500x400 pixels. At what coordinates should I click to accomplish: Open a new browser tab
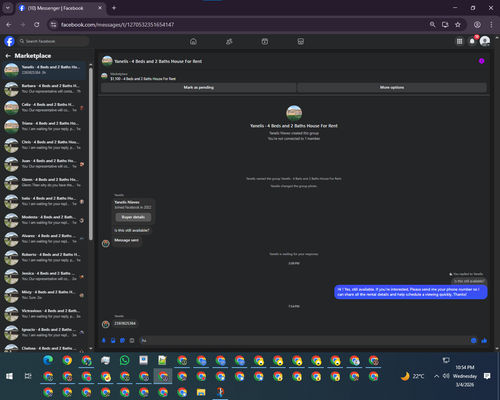[114, 8]
